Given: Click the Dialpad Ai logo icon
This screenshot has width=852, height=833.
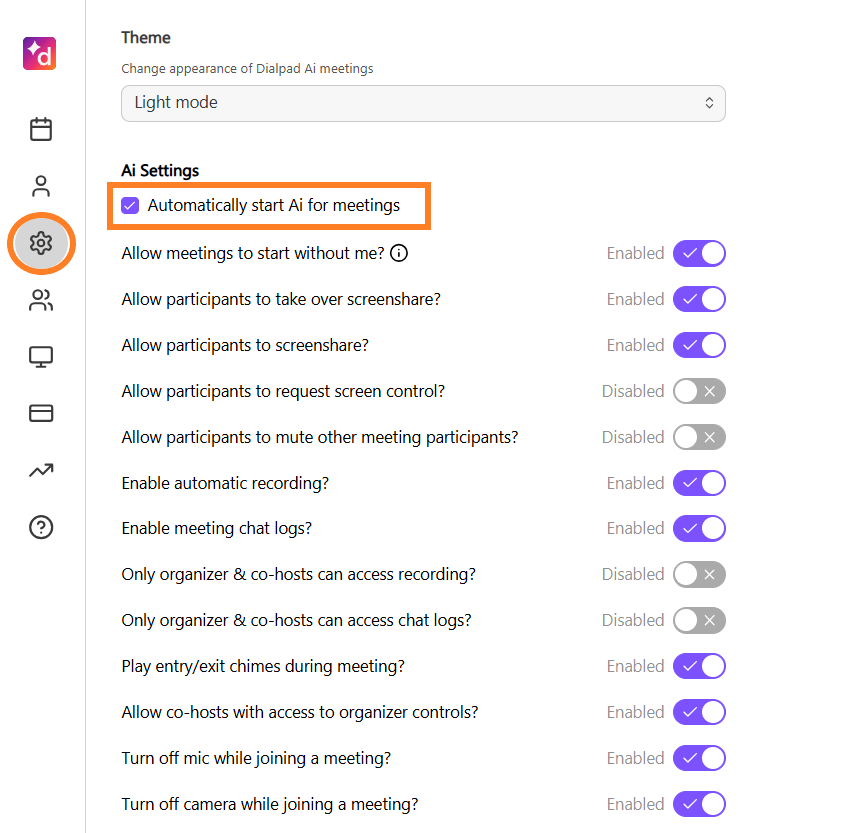Looking at the screenshot, I should (40, 54).
